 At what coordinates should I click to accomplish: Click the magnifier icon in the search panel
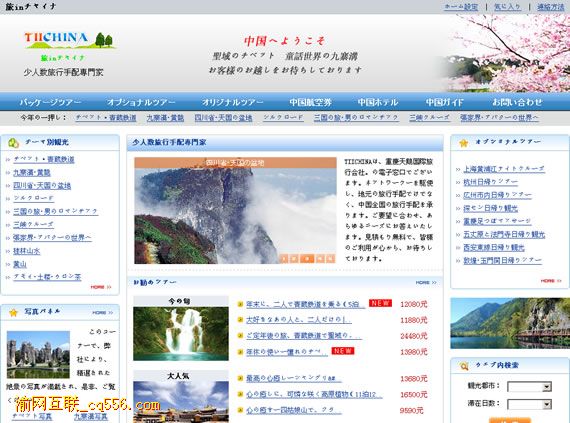point(464,366)
